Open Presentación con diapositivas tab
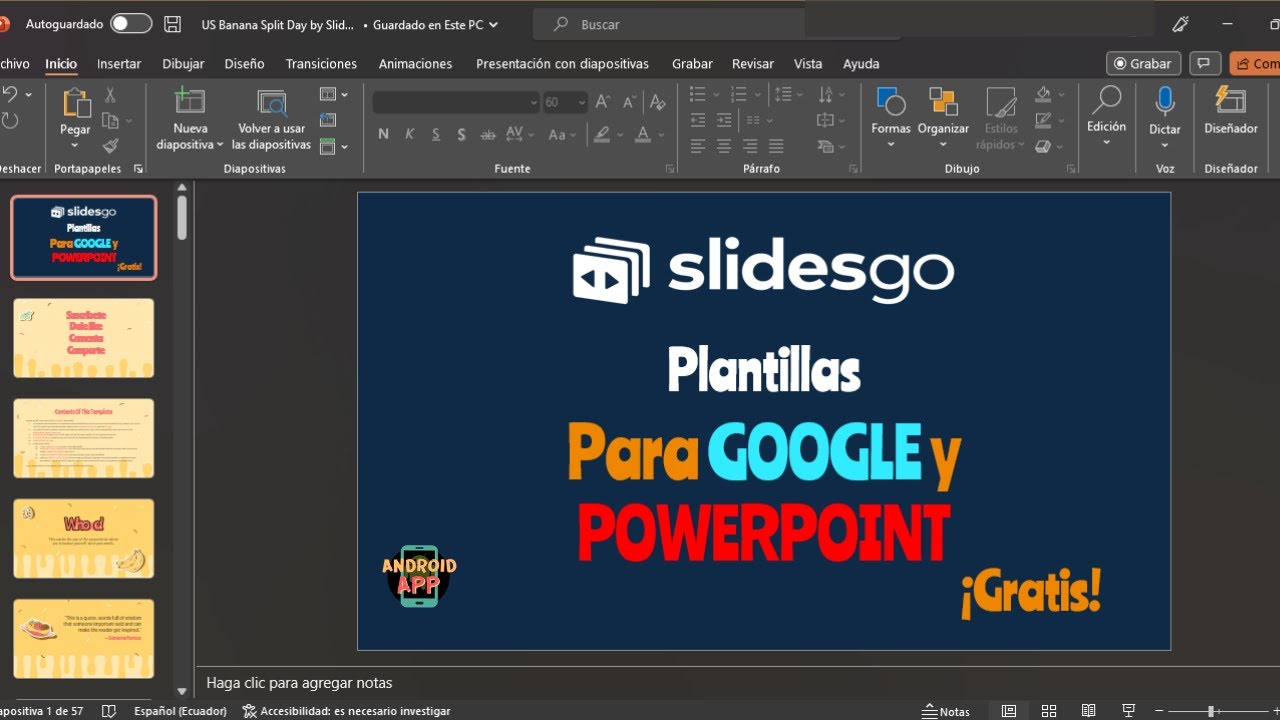 (x=562, y=63)
